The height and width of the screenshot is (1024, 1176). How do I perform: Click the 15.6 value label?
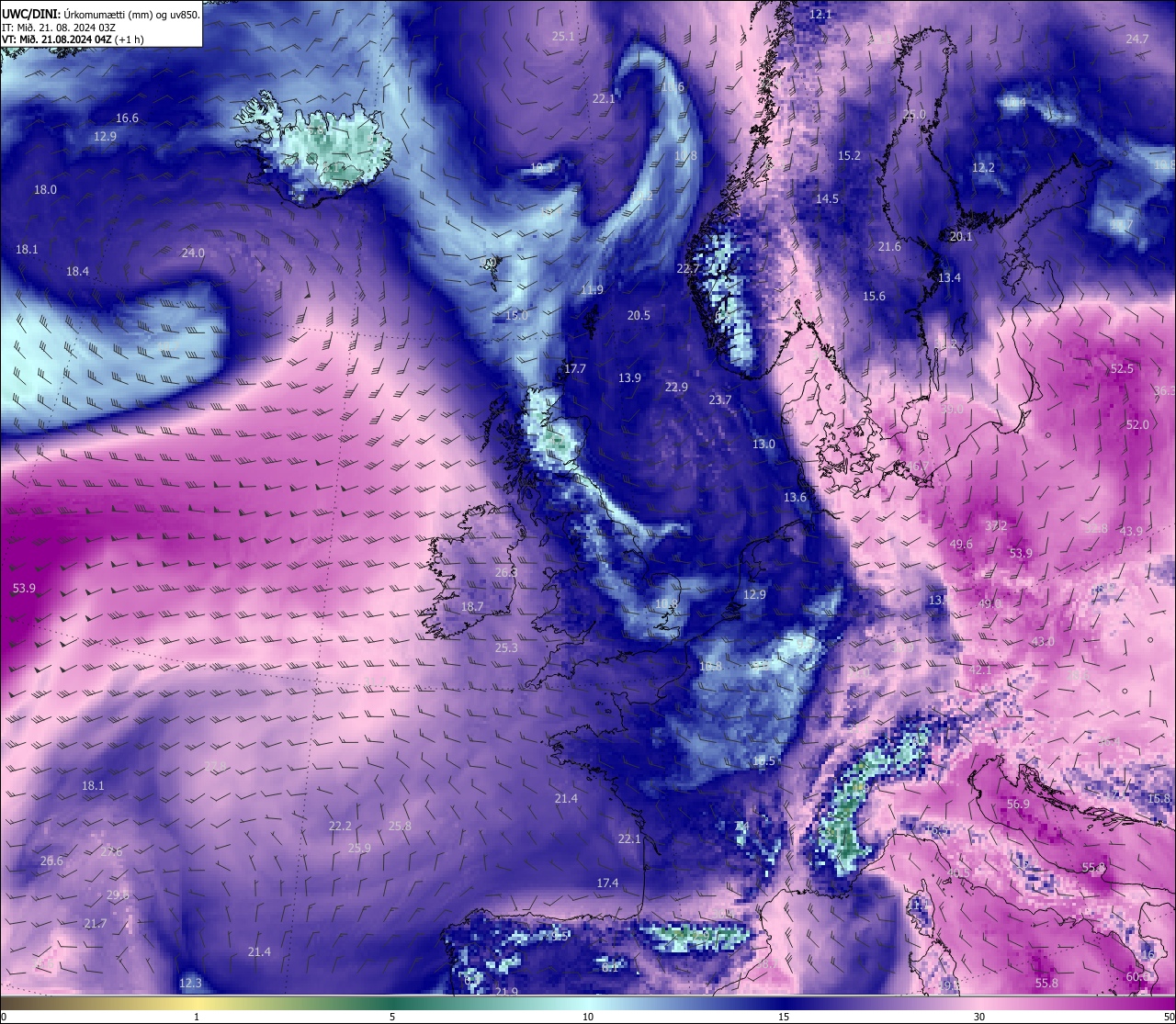pos(874,297)
